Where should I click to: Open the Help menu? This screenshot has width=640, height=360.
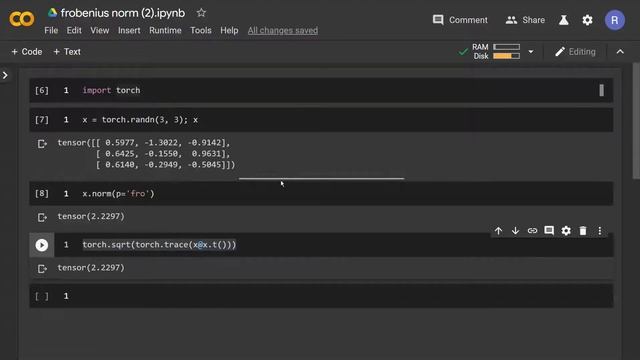click(x=229, y=31)
